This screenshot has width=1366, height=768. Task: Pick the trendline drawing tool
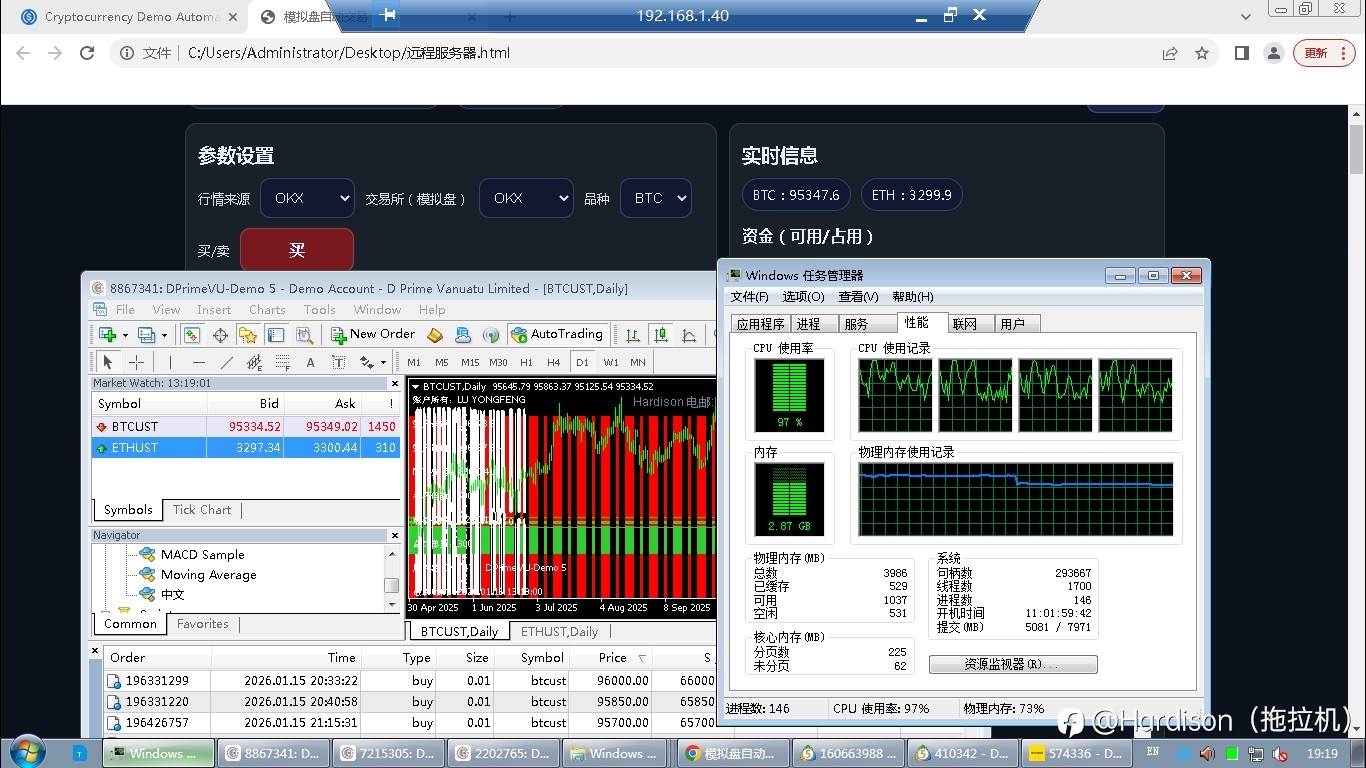(x=227, y=362)
